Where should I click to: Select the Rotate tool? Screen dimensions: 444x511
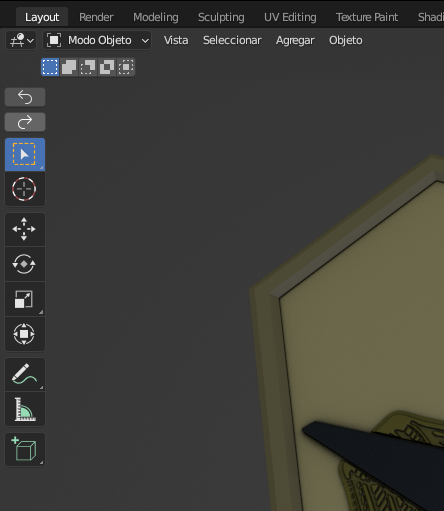(x=25, y=264)
